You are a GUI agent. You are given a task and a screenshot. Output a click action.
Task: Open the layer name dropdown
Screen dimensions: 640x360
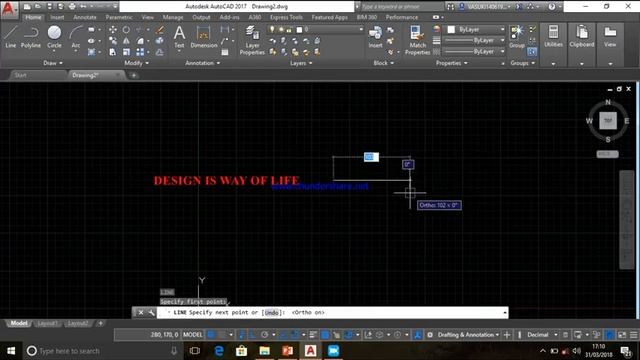[x=361, y=29]
